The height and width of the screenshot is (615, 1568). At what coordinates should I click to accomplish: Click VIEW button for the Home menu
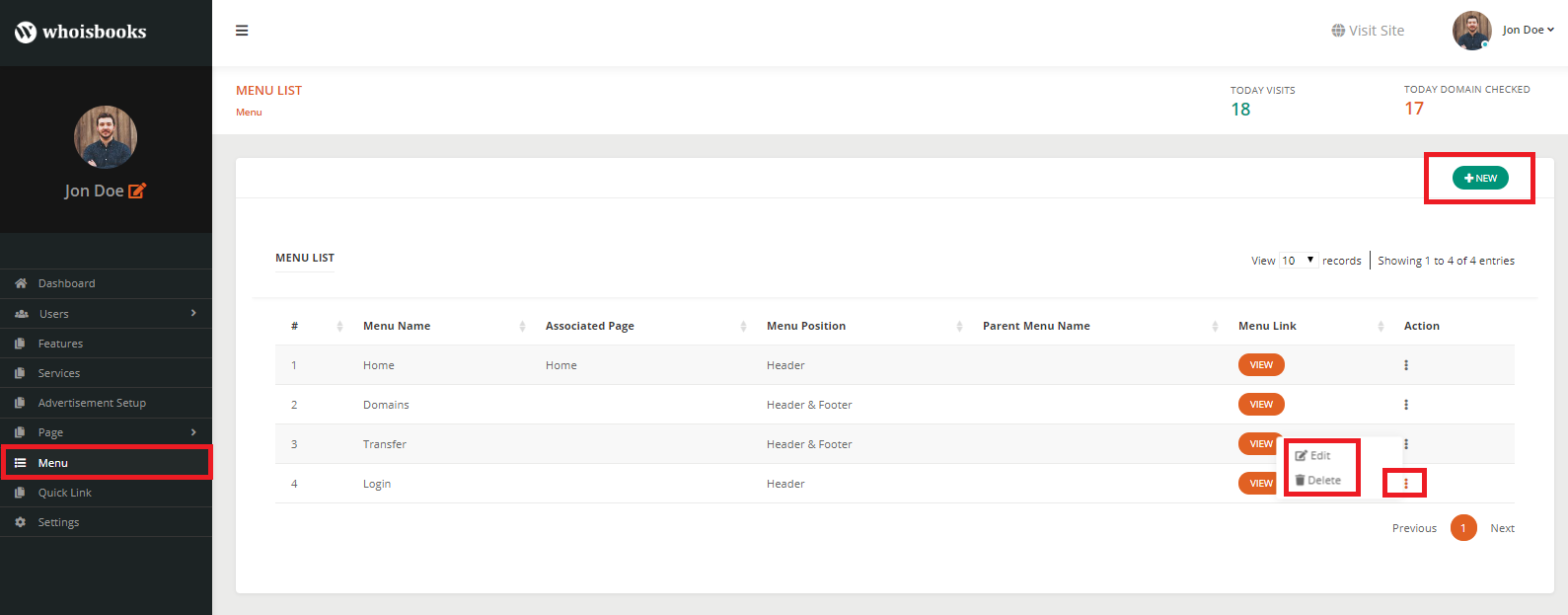click(1261, 365)
